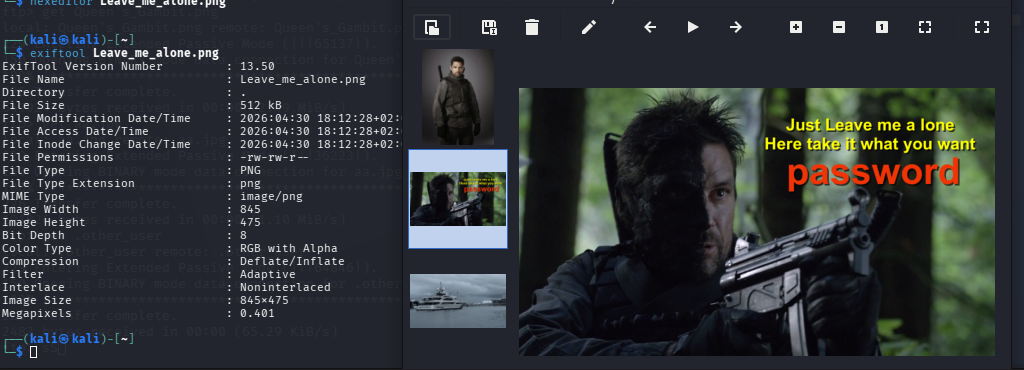Click the '845×475' image size value

click(x=263, y=300)
